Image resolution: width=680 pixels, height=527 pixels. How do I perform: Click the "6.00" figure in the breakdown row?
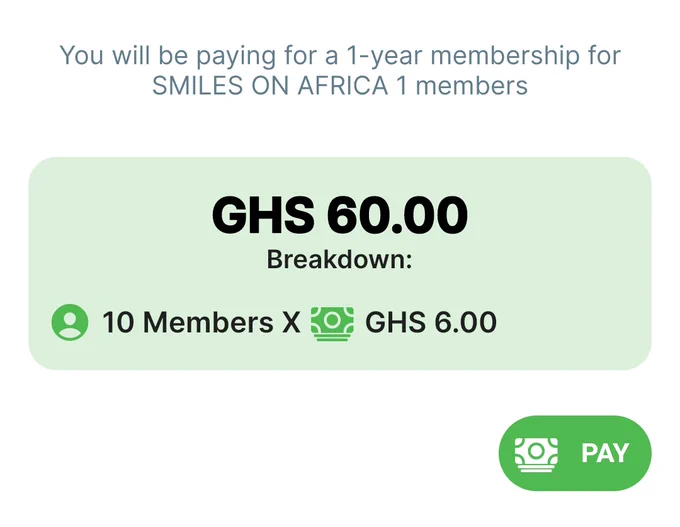pos(465,323)
